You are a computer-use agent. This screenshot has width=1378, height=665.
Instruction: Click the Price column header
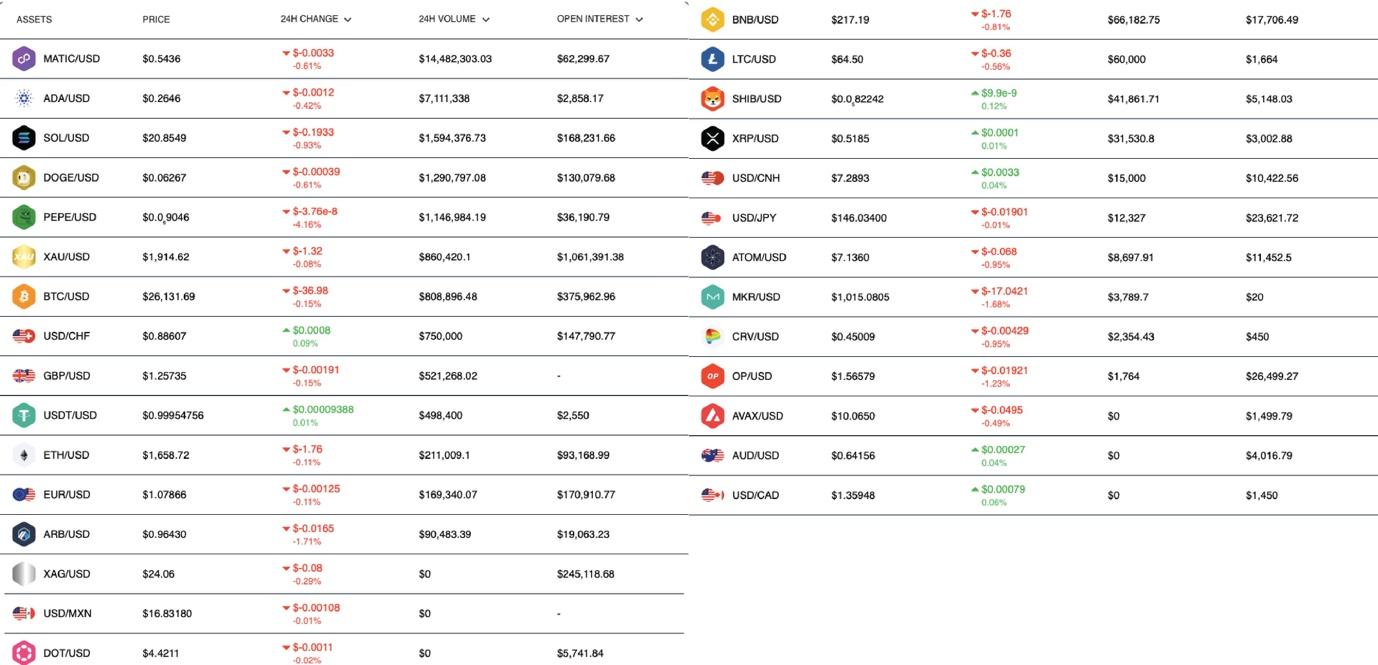(x=156, y=19)
